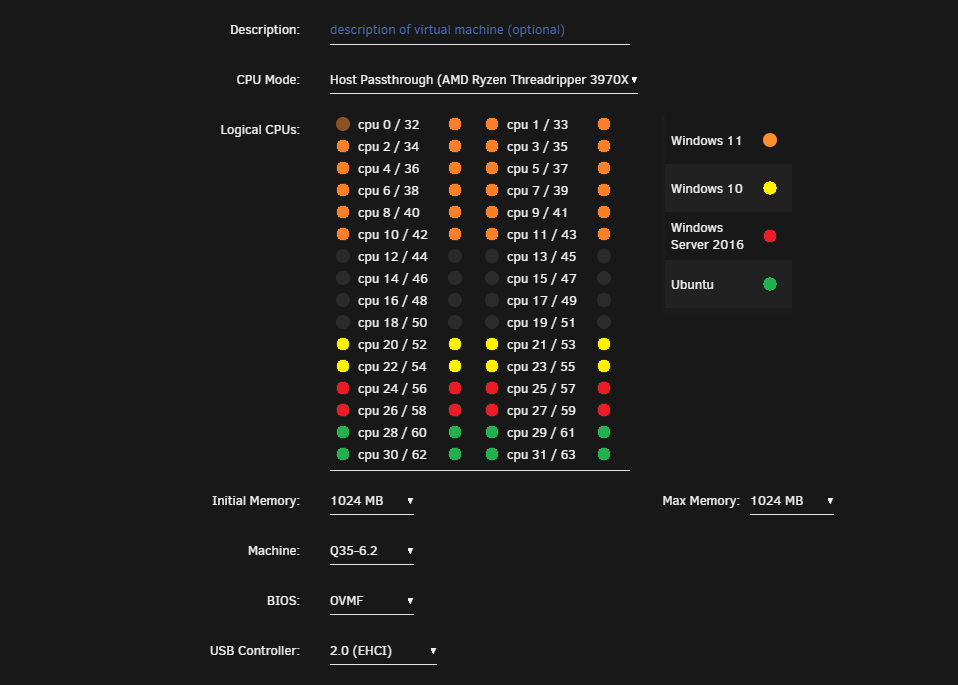Toggle cpu 33 dot after cpu 1 / 33

point(604,125)
